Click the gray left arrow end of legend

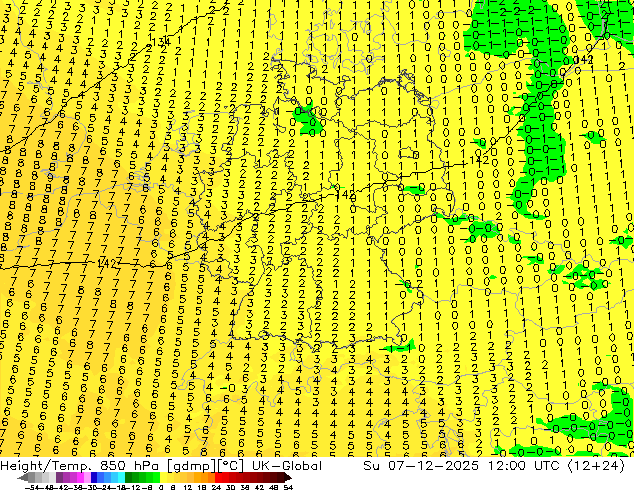pyautogui.click(x=23, y=478)
